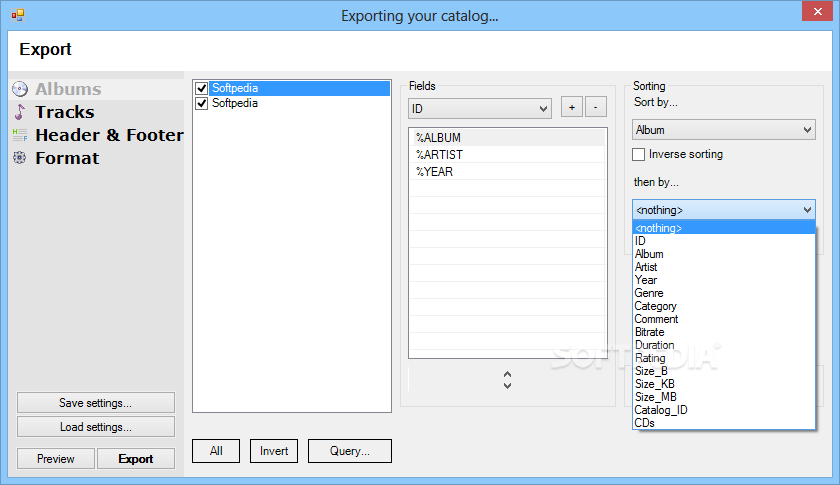The height and width of the screenshot is (485, 840).
Task: Choose ID in the dropdown list
Action: pyautogui.click(x=724, y=241)
